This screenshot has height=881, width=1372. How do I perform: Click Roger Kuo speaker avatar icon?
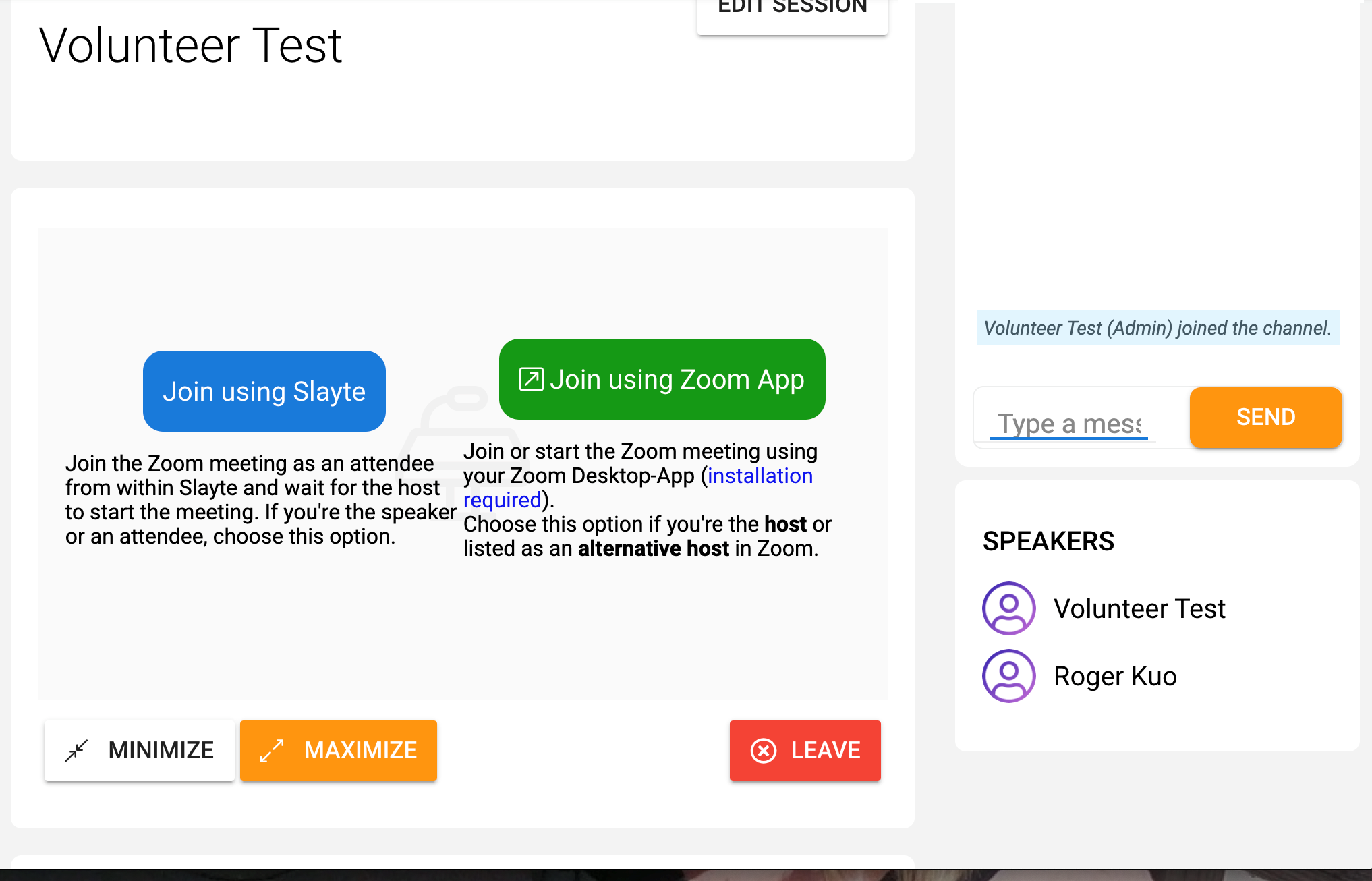[1009, 676]
